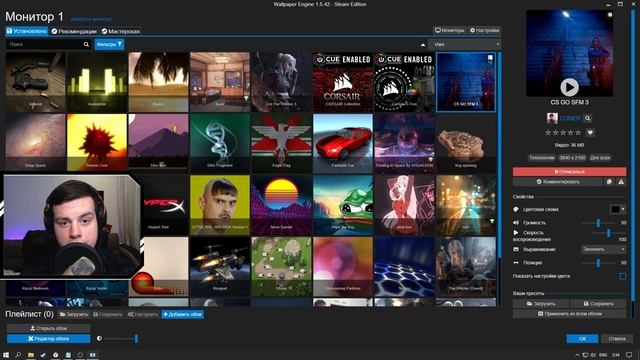Click the Выбрать монитор link
Image resolution: width=640 pixels, height=360 pixels.
tap(91, 19)
